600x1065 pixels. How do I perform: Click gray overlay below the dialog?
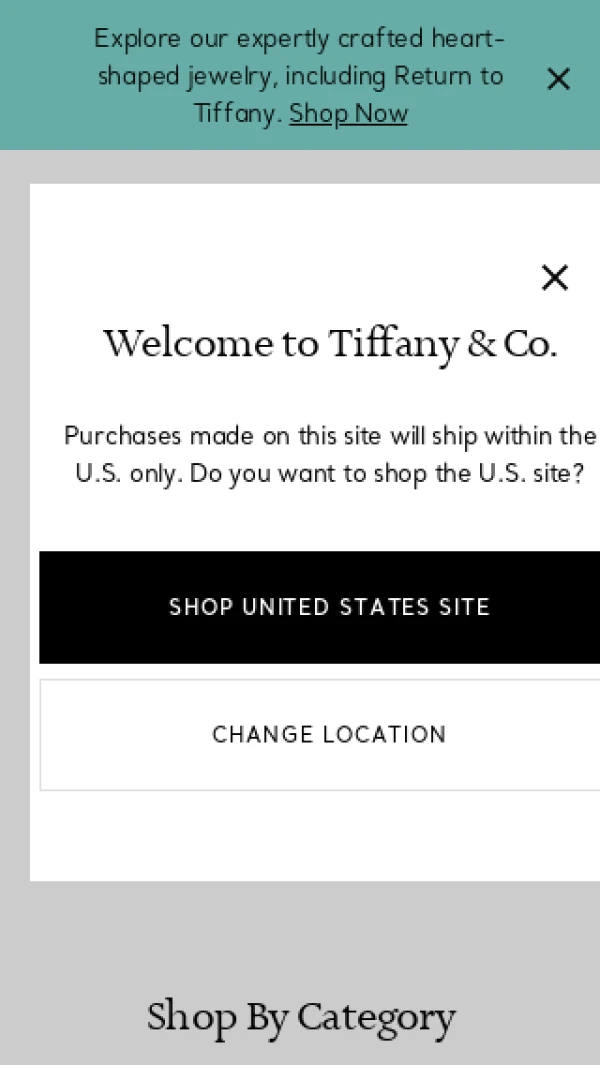tap(300, 930)
